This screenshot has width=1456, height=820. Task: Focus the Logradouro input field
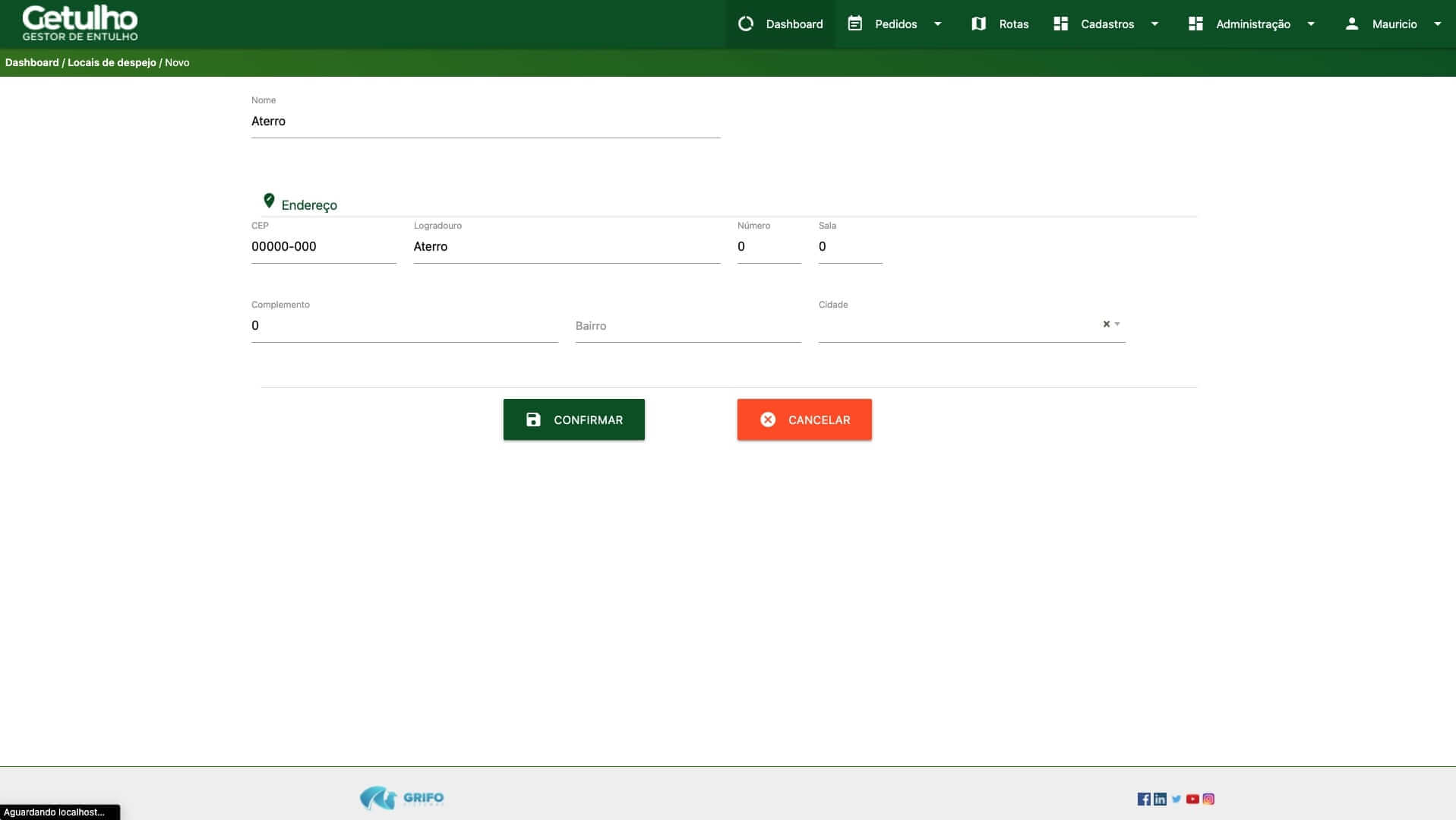[x=567, y=247]
